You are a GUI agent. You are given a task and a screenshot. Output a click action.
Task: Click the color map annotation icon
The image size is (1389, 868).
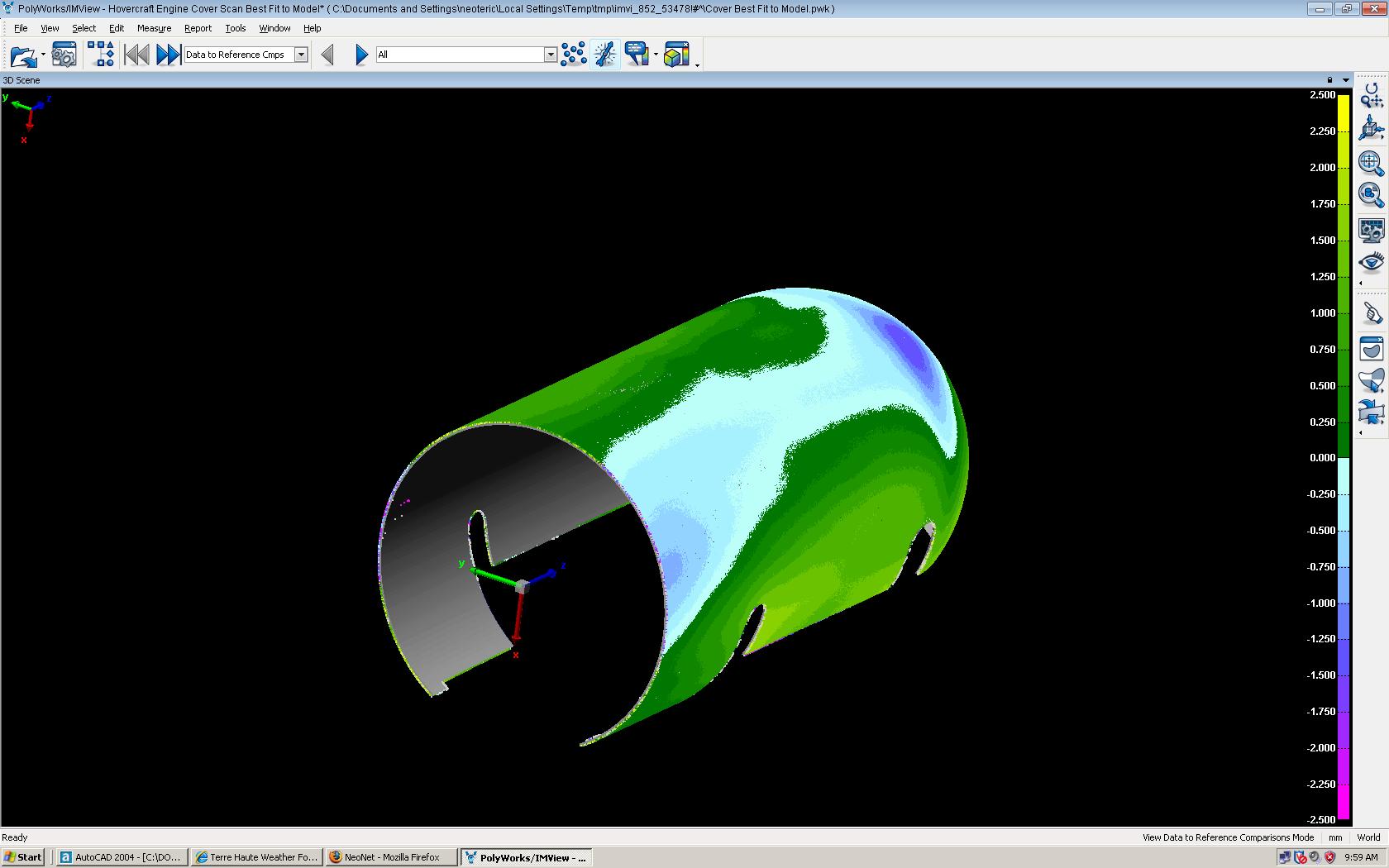coord(637,55)
